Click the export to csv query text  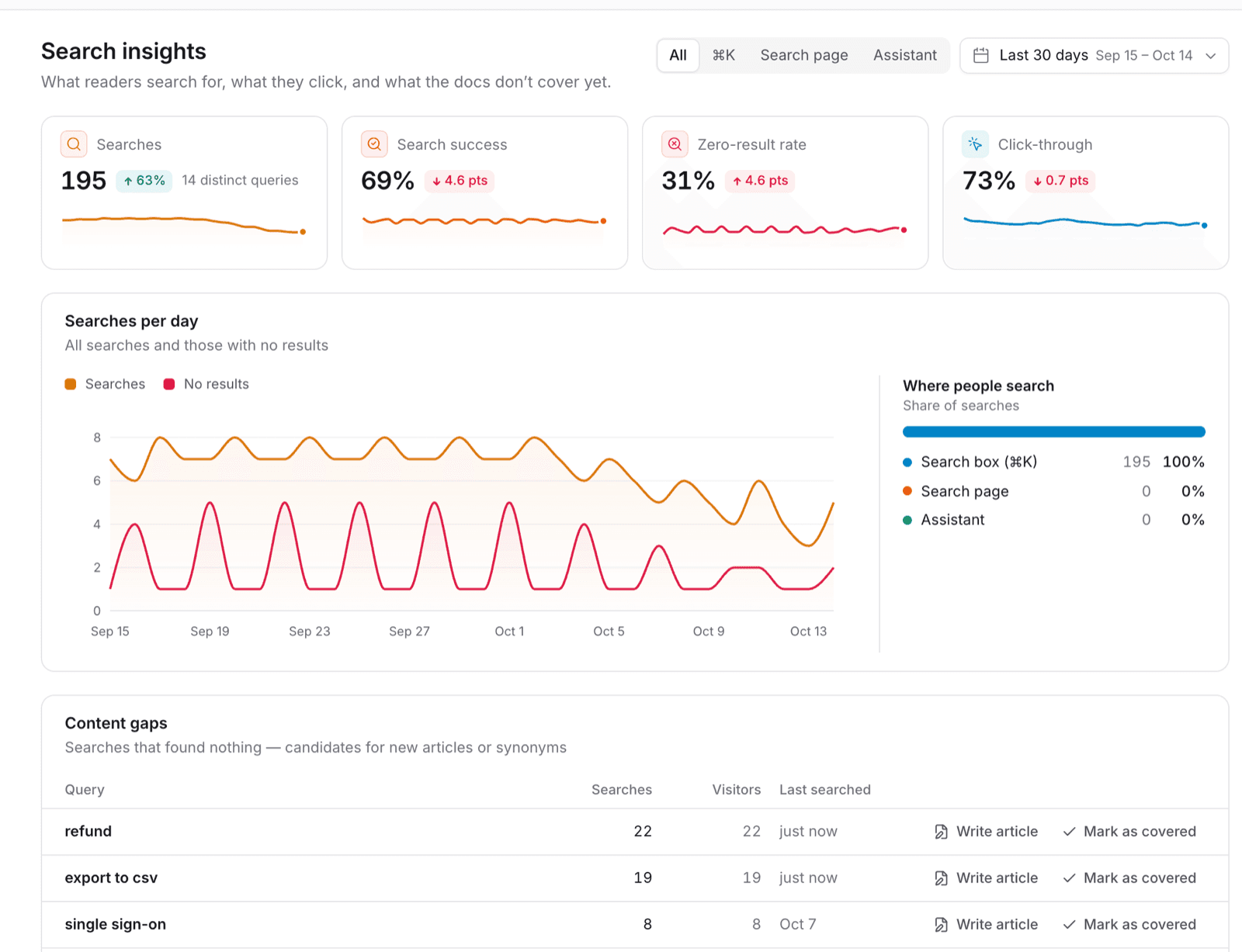point(111,878)
